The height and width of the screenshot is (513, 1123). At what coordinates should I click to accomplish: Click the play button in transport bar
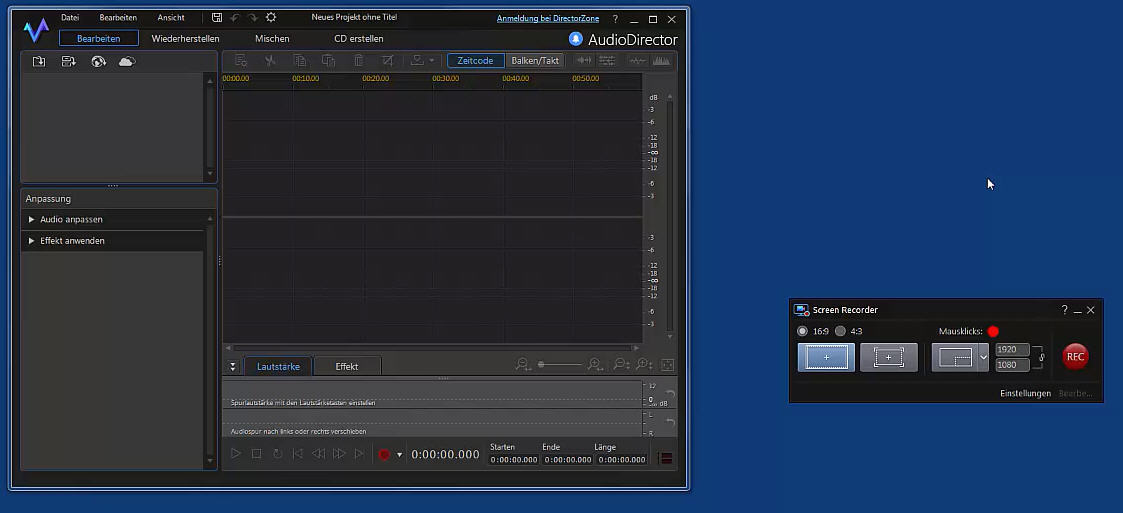pyautogui.click(x=236, y=454)
